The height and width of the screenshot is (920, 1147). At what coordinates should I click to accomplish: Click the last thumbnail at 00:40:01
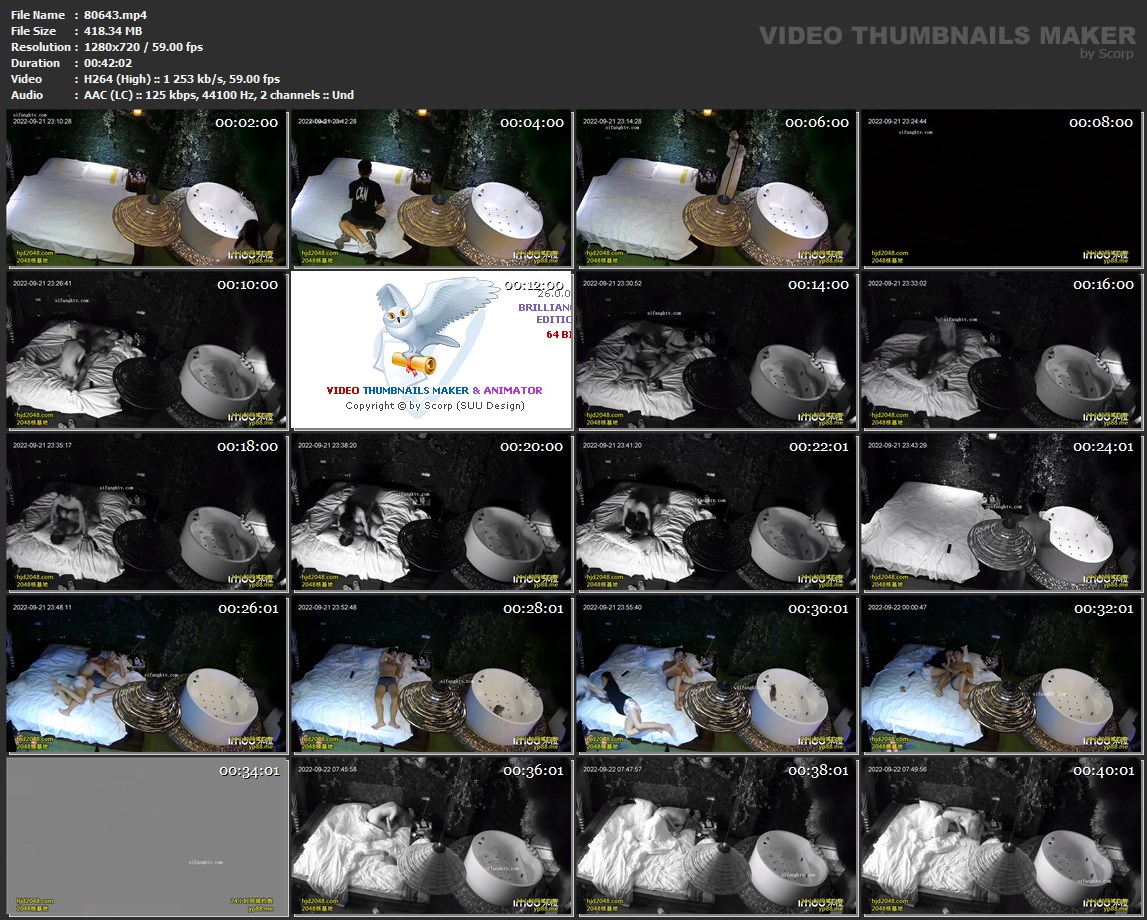(x=1000, y=836)
